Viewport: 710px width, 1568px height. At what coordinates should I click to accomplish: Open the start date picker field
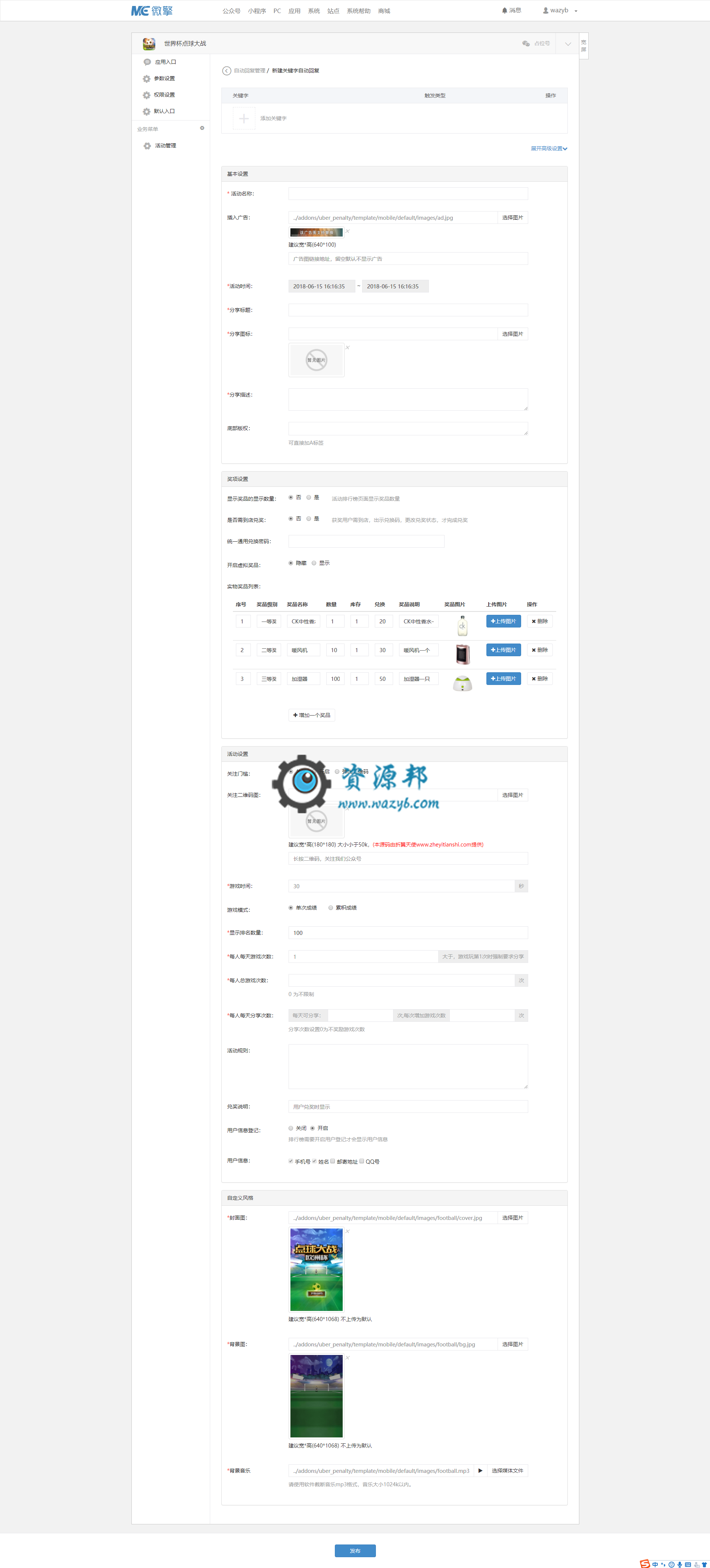pos(321,286)
